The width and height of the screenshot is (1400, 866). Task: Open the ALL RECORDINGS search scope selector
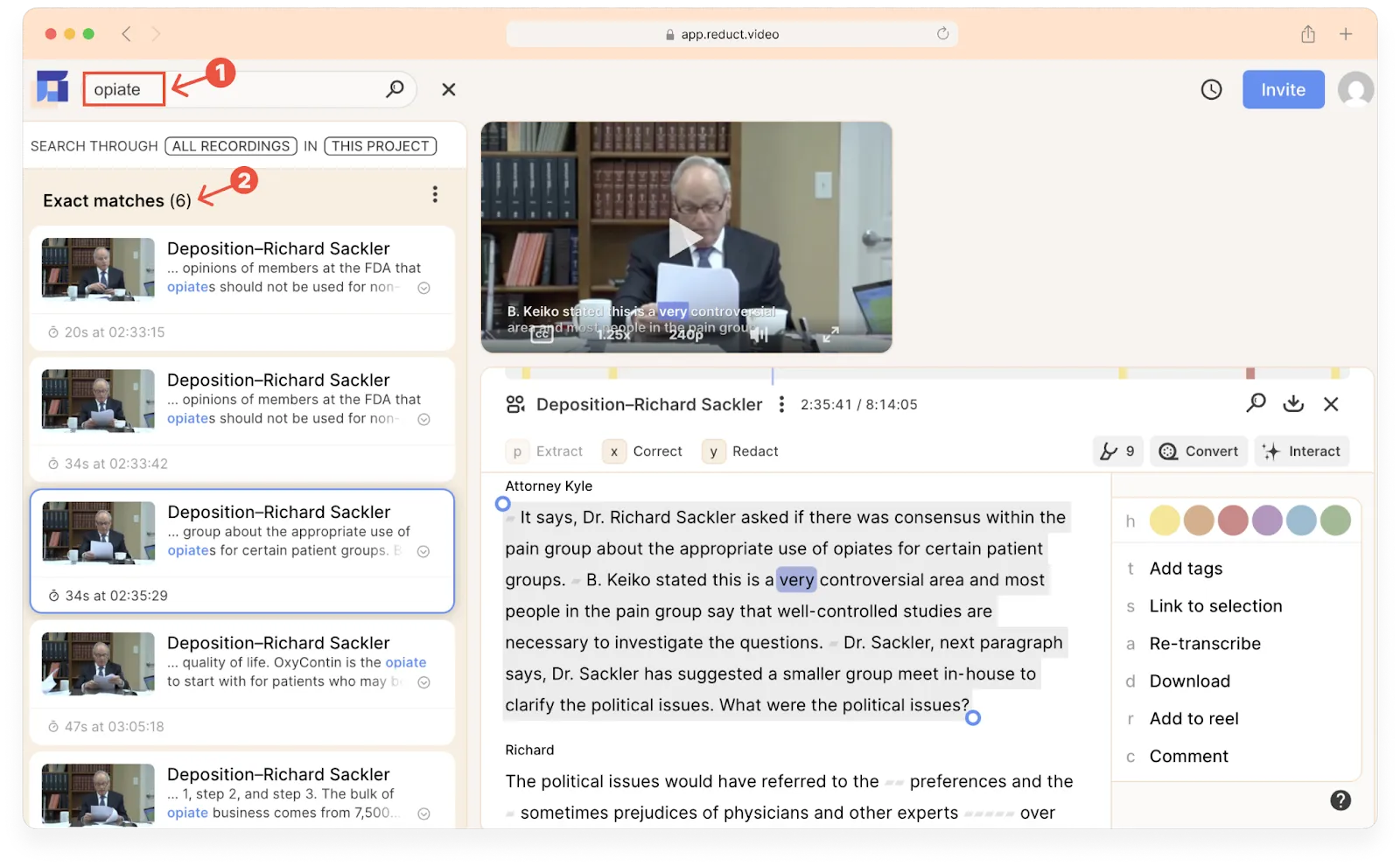(231, 146)
